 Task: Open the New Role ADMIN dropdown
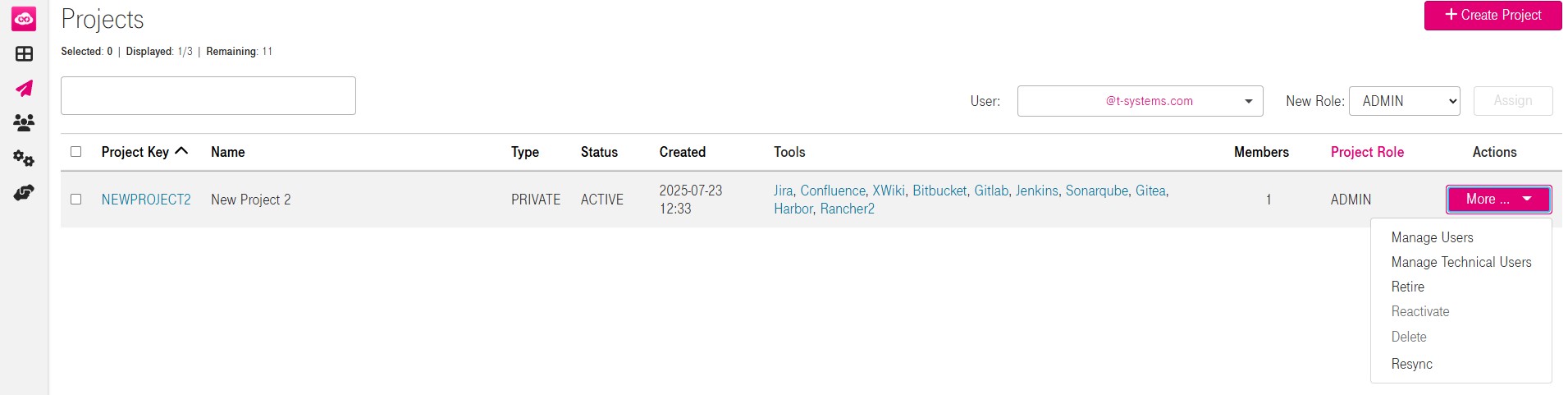click(x=1404, y=101)
